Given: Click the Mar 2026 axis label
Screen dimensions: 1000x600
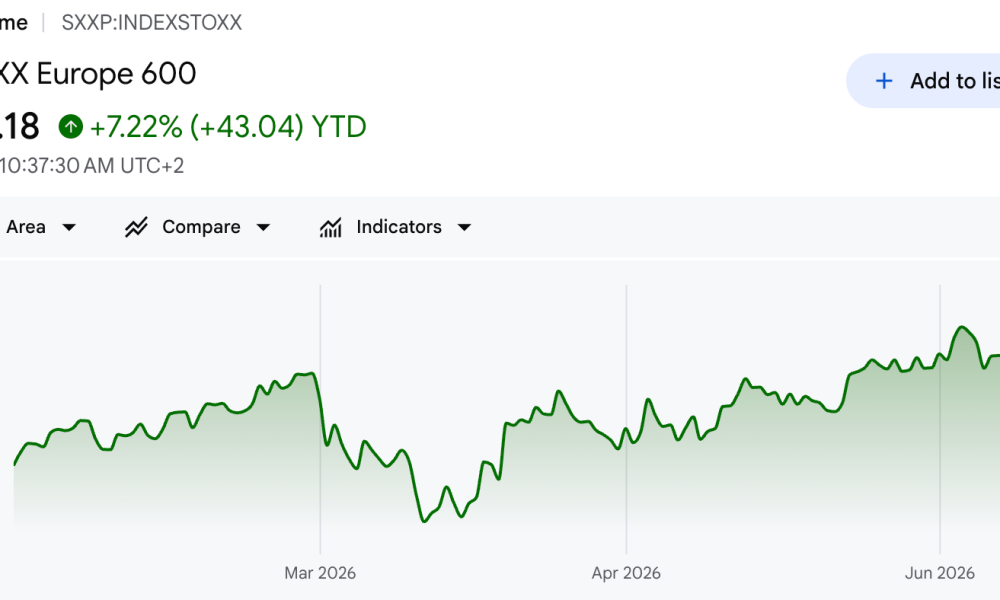Looking at the screenshot, I should (x=320, y=573).
